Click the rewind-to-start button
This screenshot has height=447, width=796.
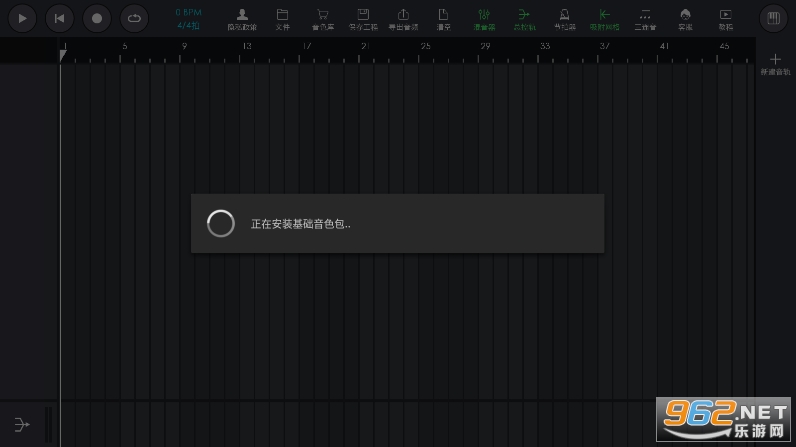(59, 18)
